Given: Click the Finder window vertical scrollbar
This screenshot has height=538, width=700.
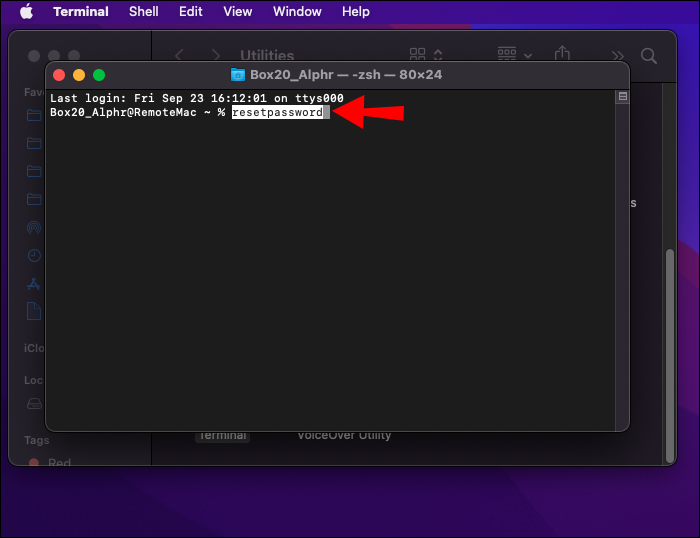Looking at the screenshot, I should [x=669, y=356].
